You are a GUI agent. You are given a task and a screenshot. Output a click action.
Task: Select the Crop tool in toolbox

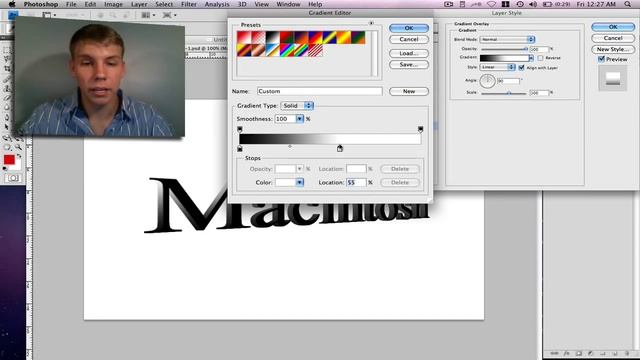point(7,69)
